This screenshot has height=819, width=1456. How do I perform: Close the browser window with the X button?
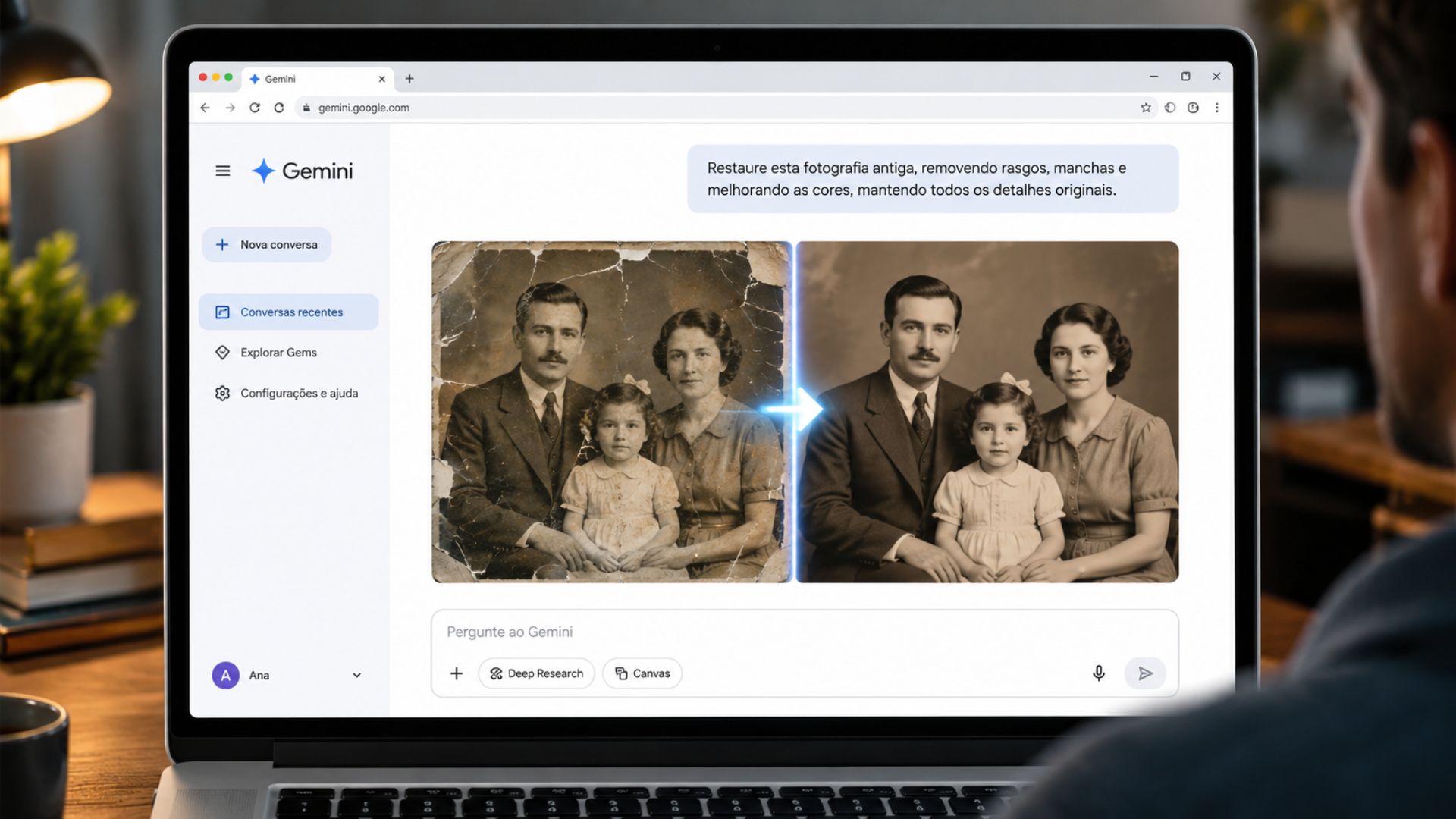click(x=1216, y=77)
